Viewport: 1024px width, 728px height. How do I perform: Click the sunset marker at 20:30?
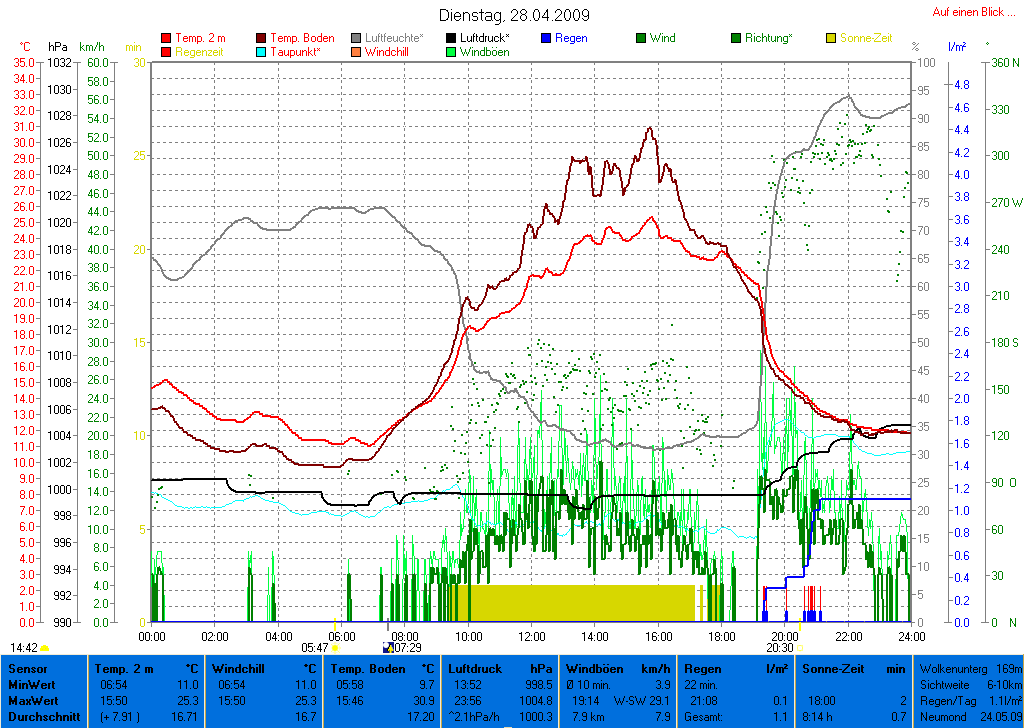click(800, 648)
